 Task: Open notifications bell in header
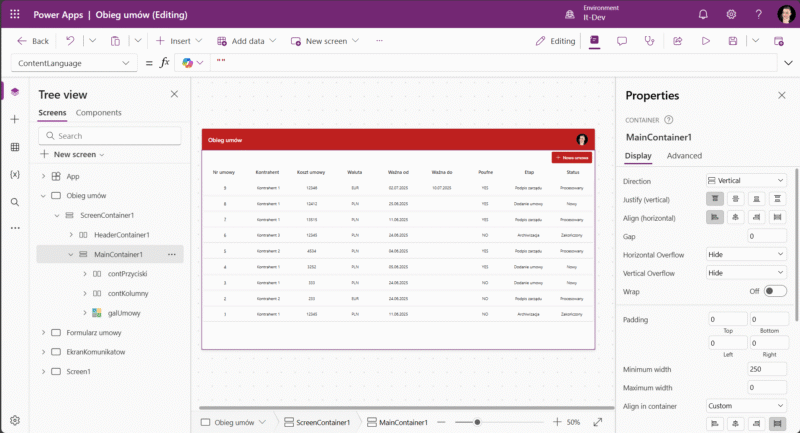(703, 14)
